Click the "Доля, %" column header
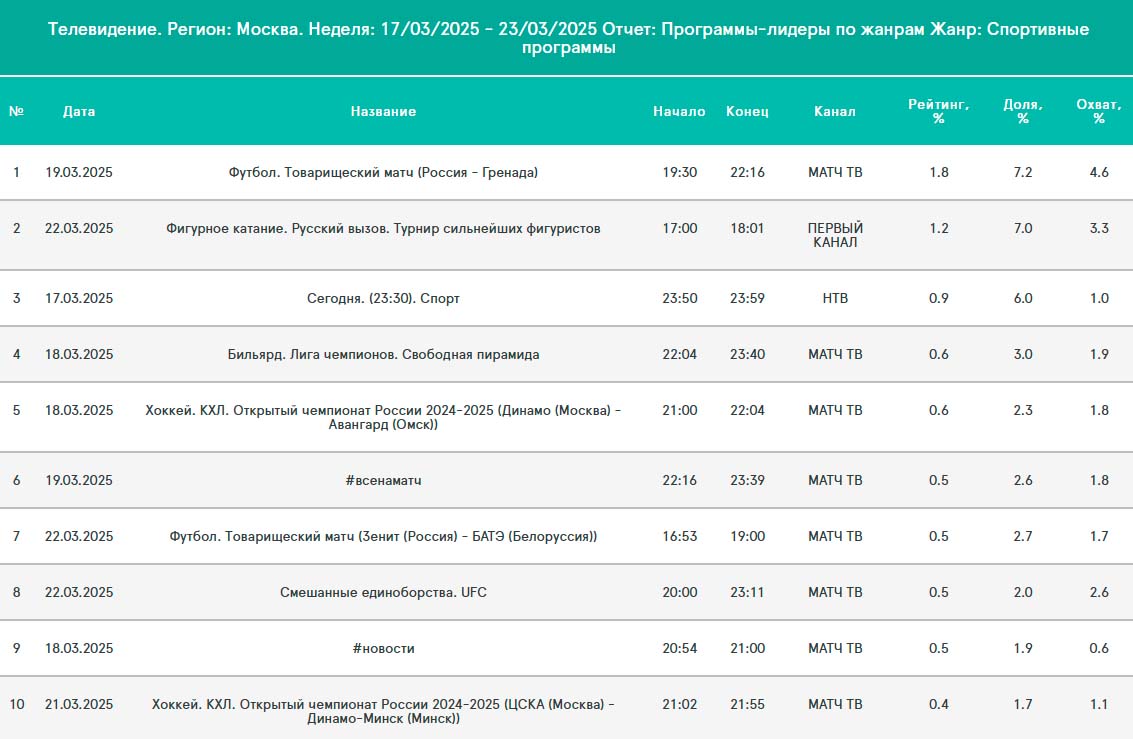1133x739 pixels. coord(1022,111)
